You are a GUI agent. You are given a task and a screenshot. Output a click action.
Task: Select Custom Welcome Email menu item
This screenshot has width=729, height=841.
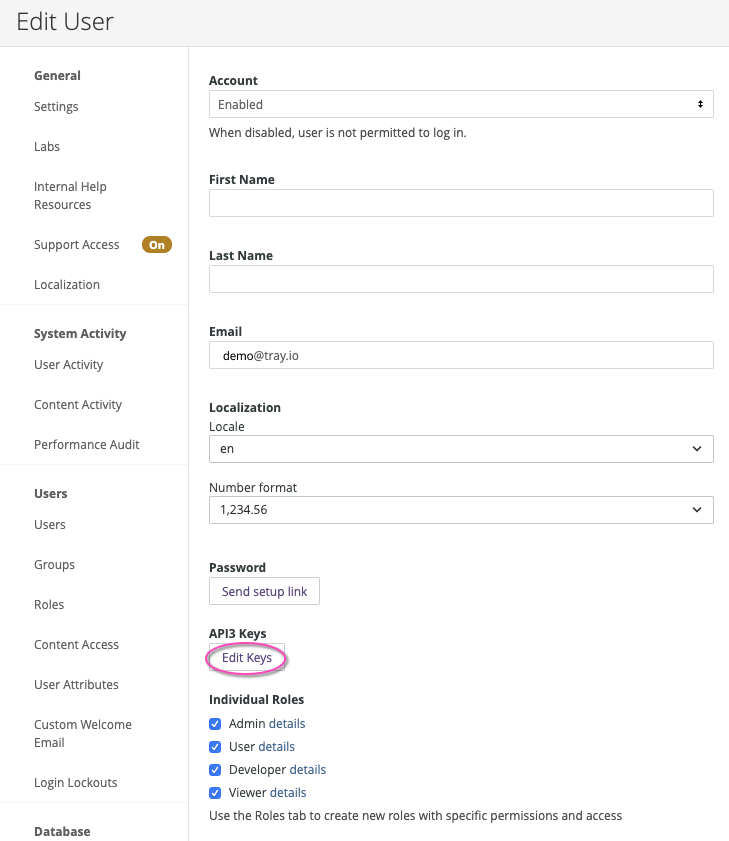[82, 733]
